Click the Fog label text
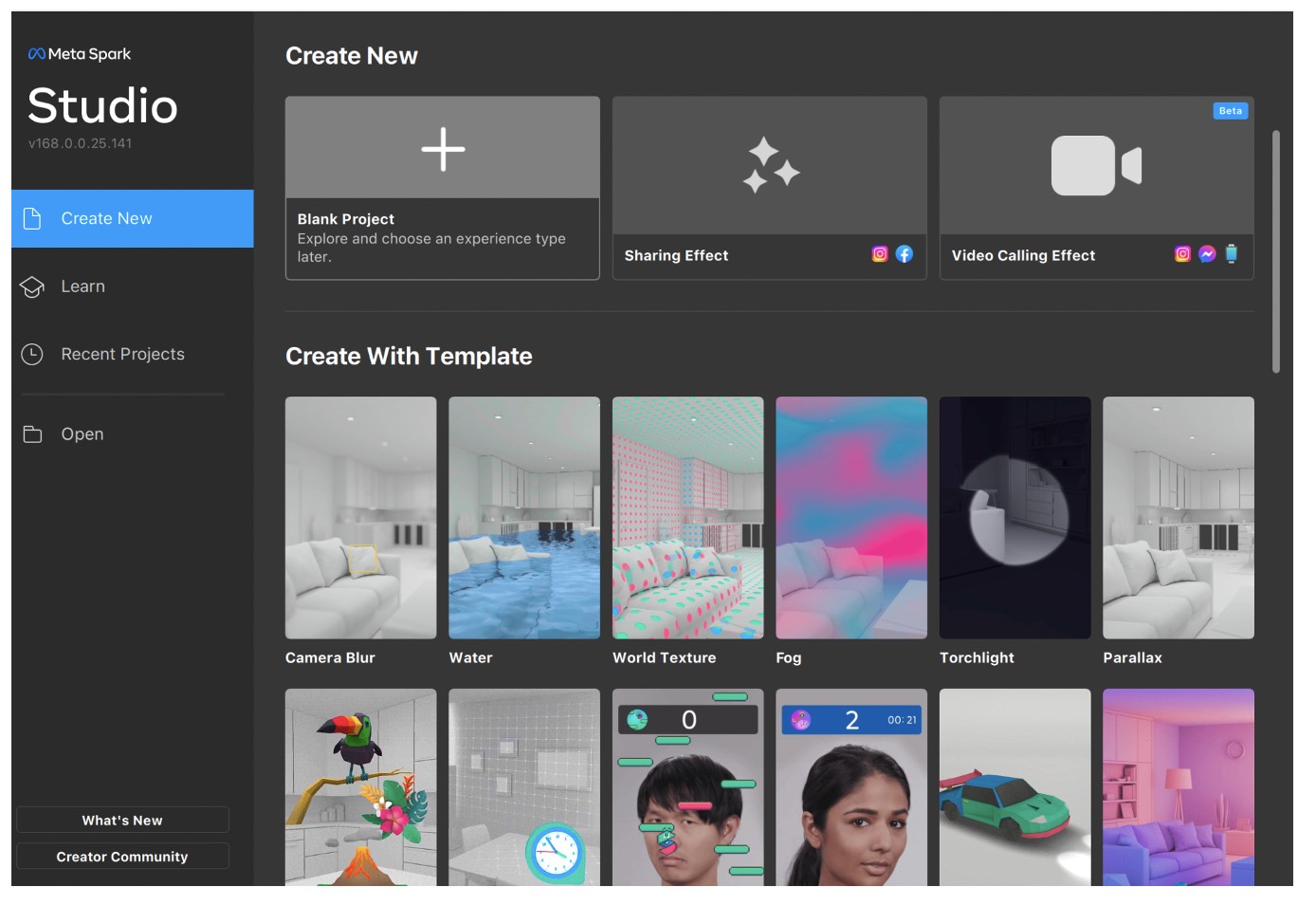Screen dimensions: 1316x905 [789, 657]
